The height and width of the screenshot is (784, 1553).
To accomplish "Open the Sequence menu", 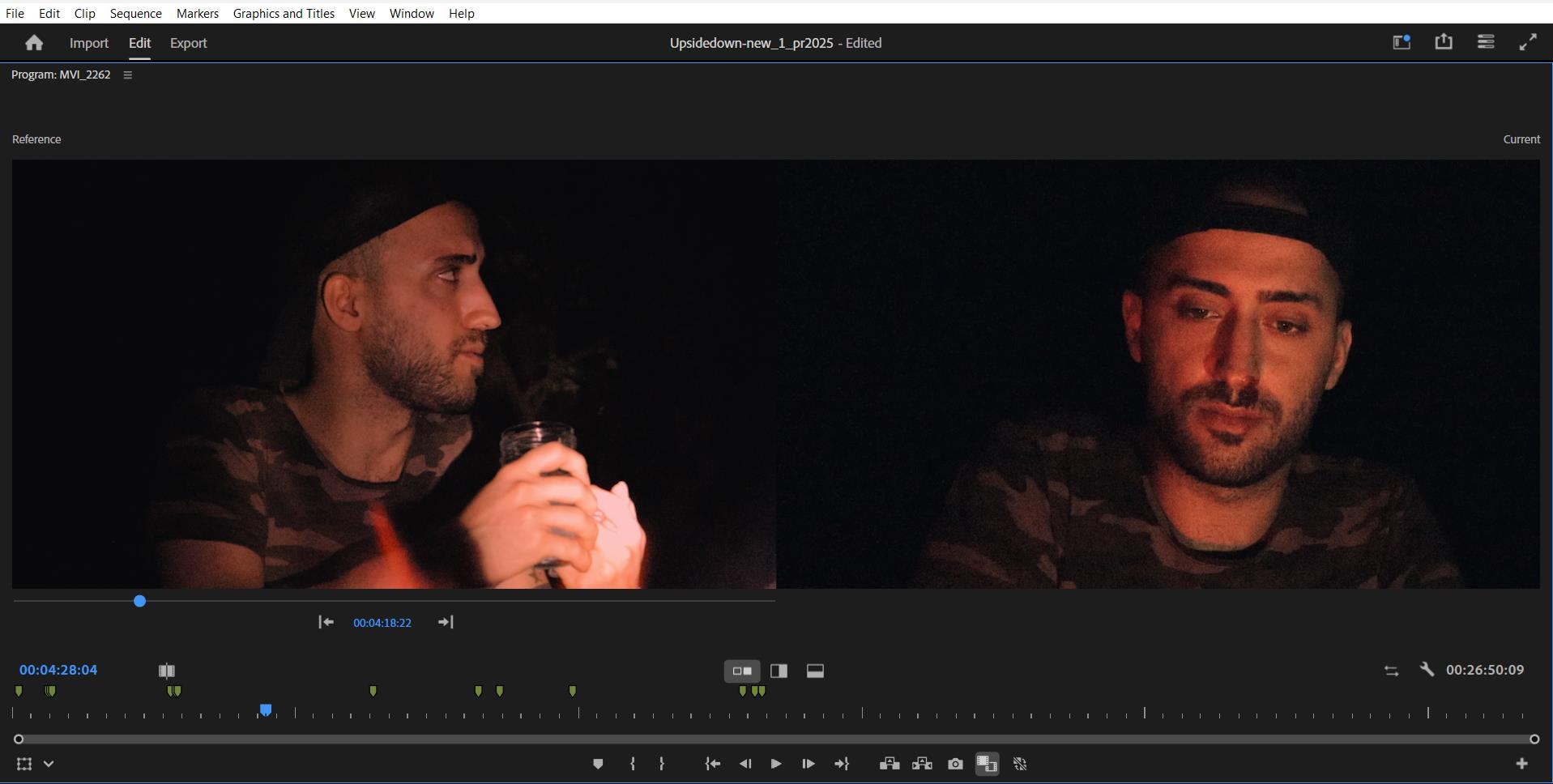I will 135,14.
